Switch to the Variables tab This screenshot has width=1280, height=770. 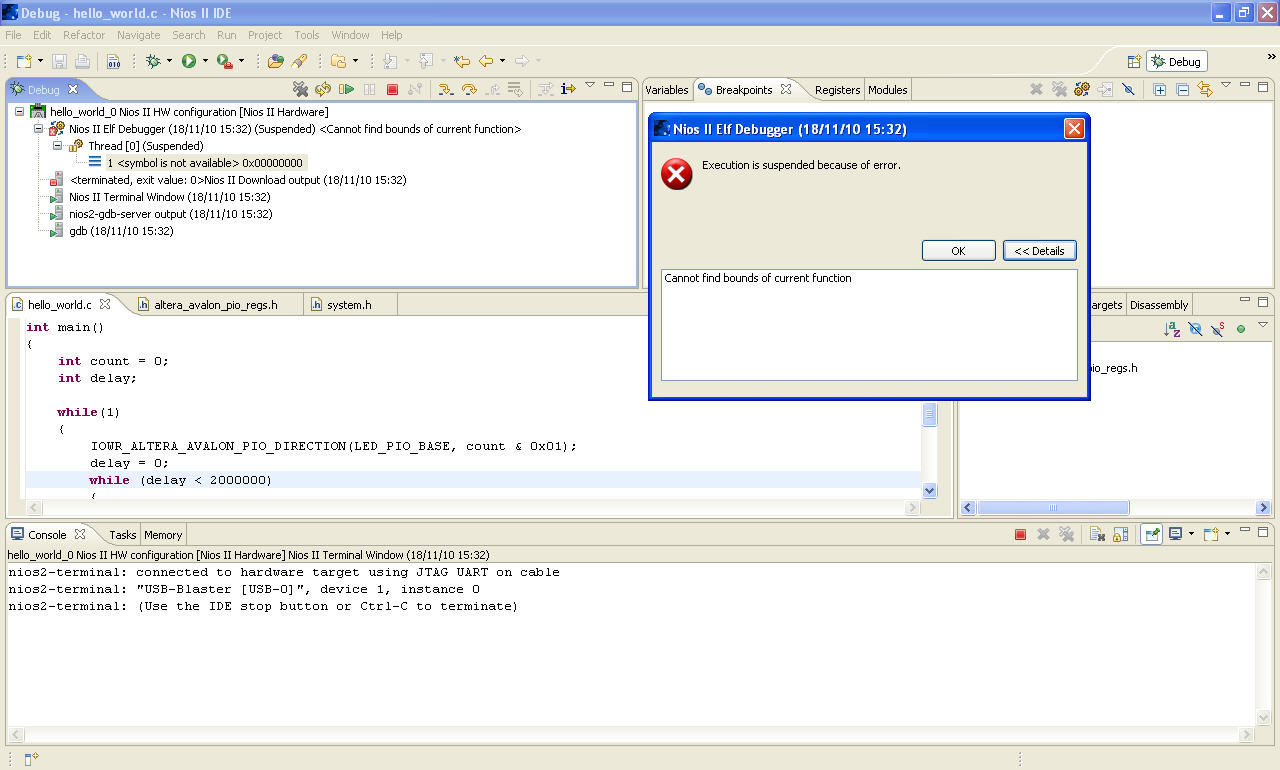[667, 90]
